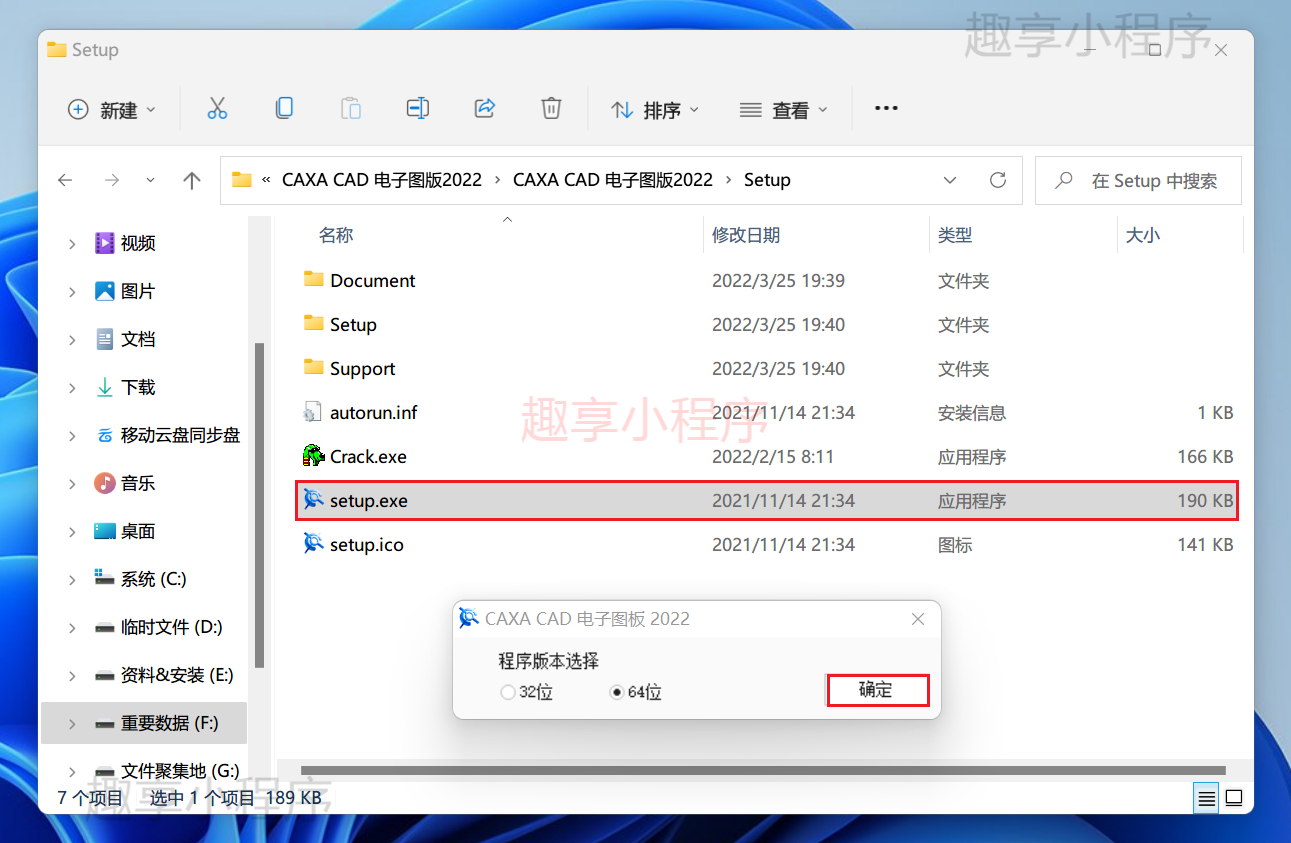The image size is (1291, 843).
Task: Click the Music sidebar icon
Action: pyautogui.click(x=104, y=482)
